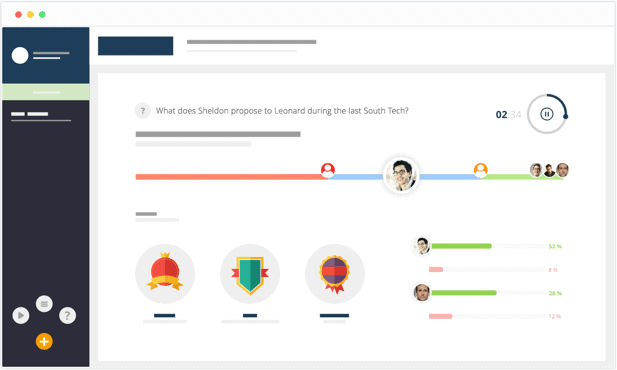Select the light green highlighted sidebar item
The width and height of the screenshot is (617, 370).
[46, 92]
